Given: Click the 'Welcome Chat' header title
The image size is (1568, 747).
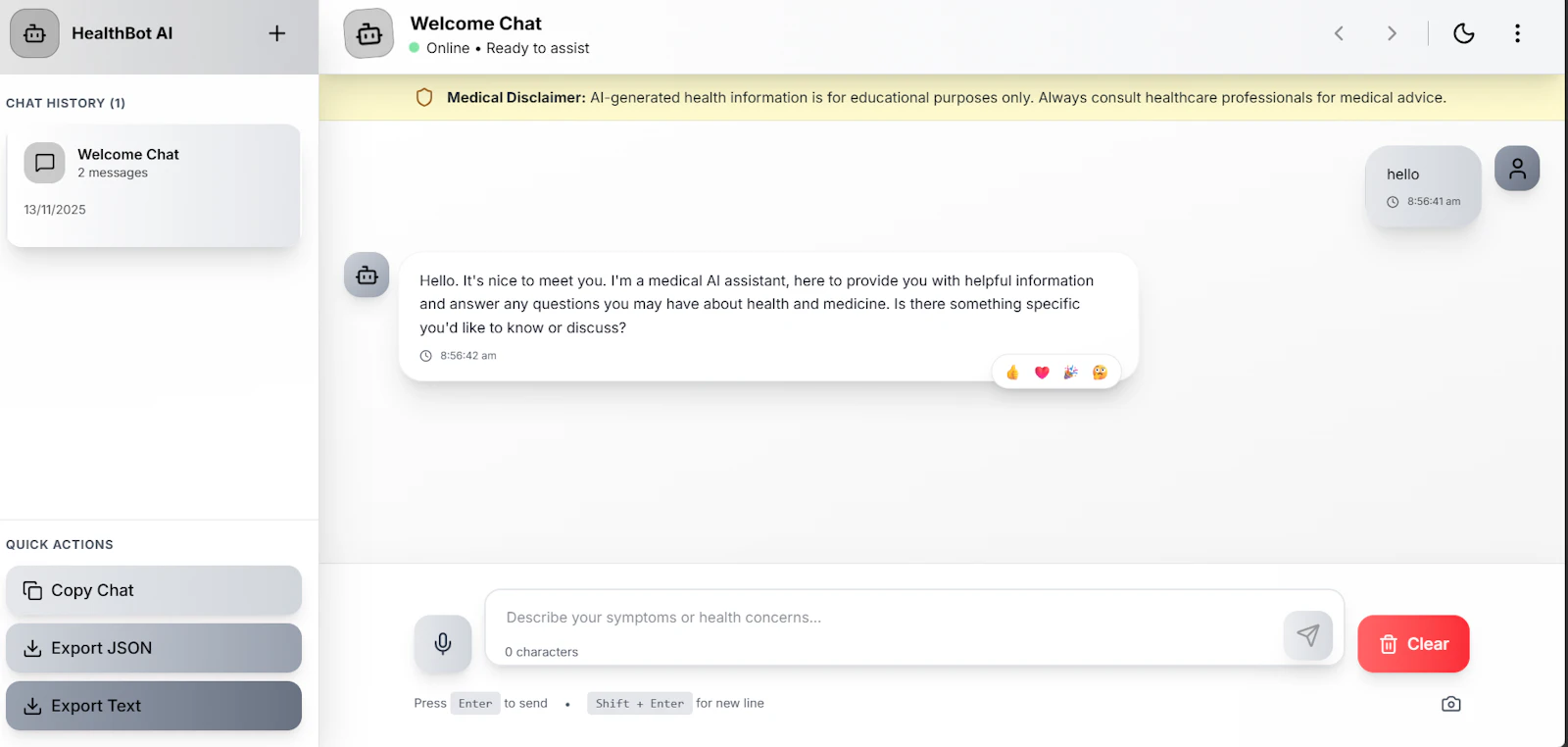Looking at the screenshot, I should click(475, 24).
